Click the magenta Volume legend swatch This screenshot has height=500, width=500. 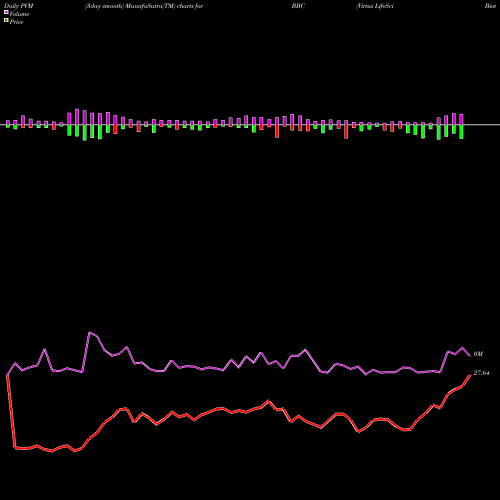6,13
